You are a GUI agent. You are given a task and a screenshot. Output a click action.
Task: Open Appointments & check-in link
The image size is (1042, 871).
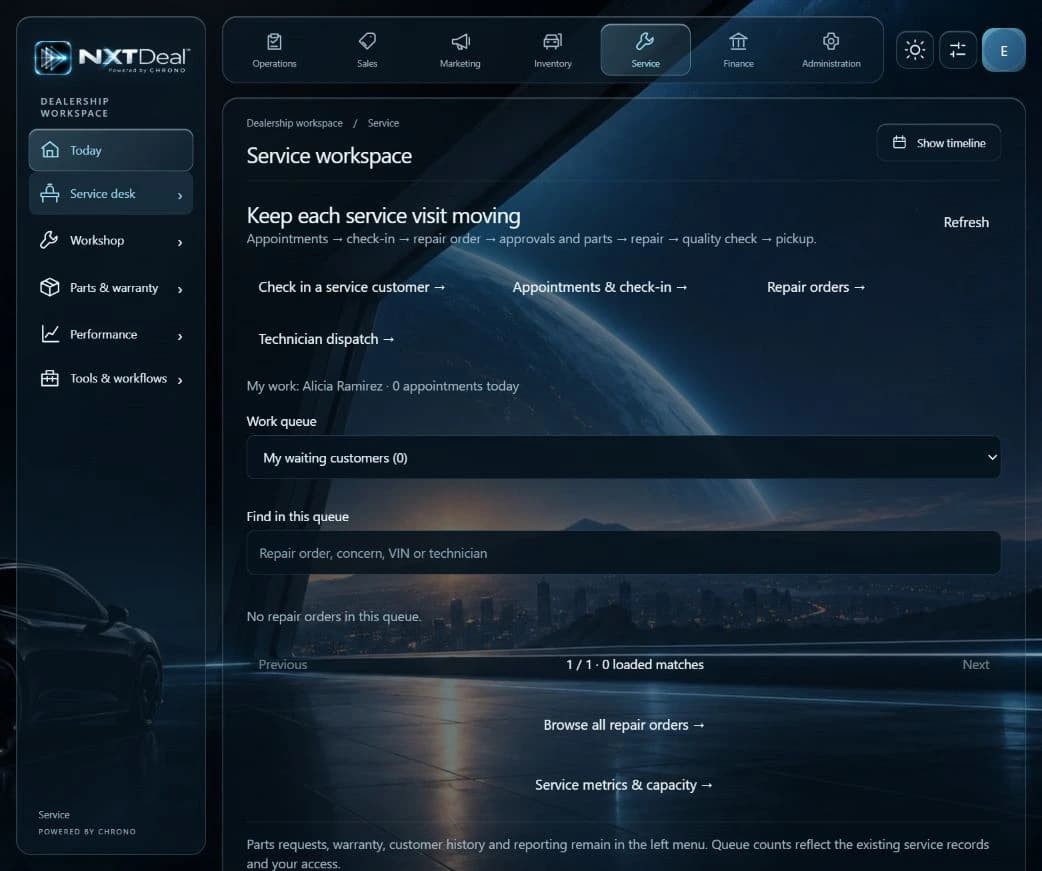click(599, 287)
